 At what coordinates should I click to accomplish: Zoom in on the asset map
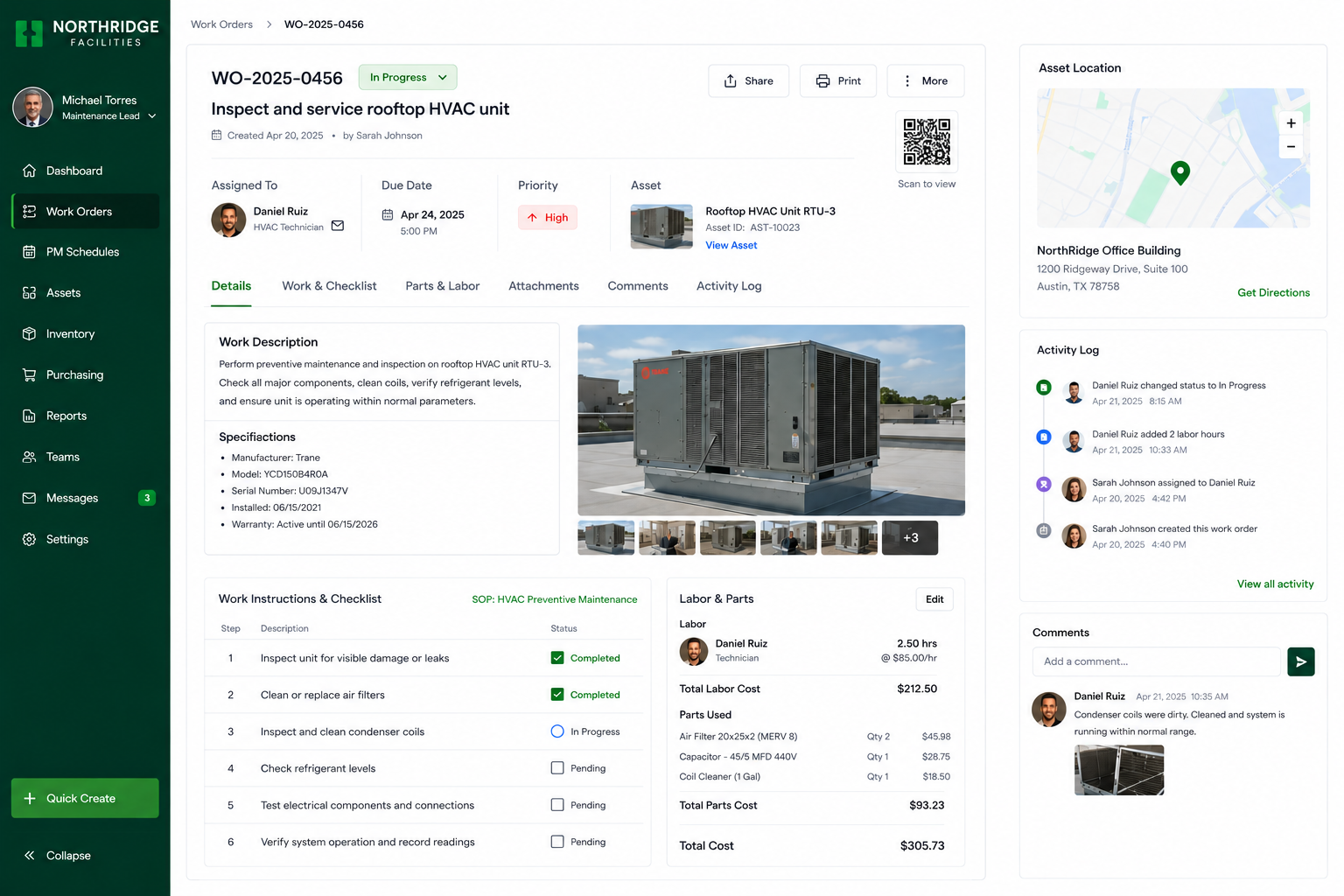[1291, 123]
